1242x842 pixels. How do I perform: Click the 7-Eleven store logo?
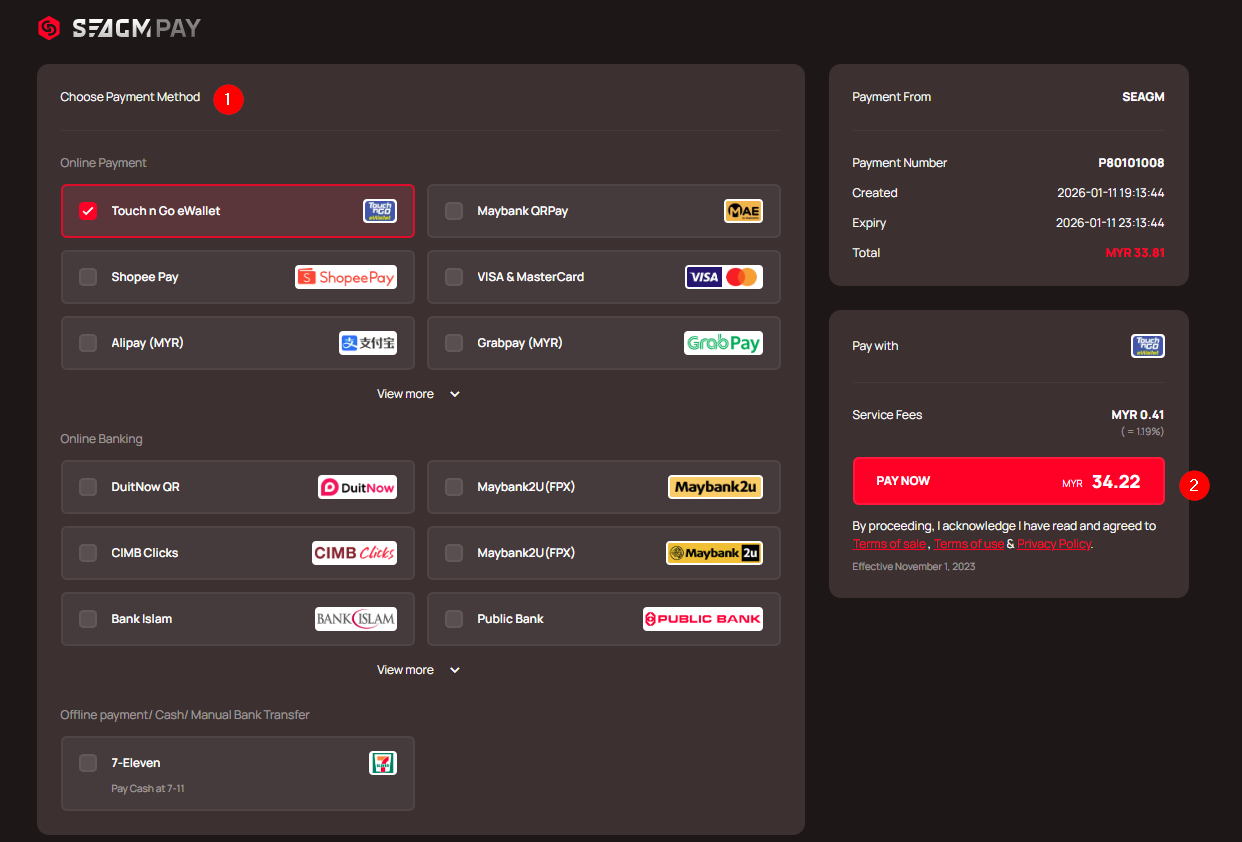(383, 763)
